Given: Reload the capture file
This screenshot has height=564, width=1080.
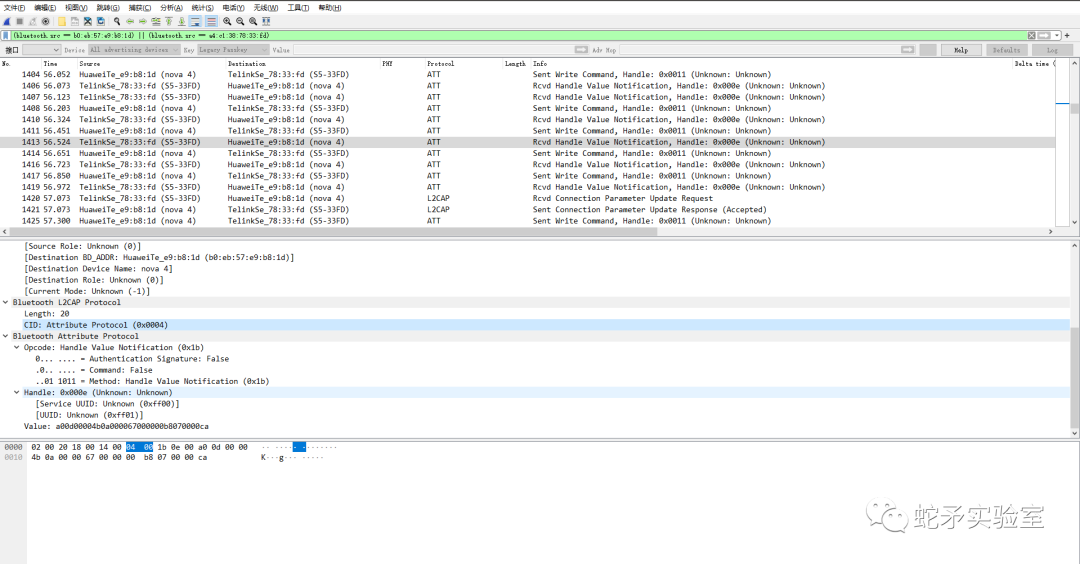Looking at the screenshot, I should click(x=101, y=21).
